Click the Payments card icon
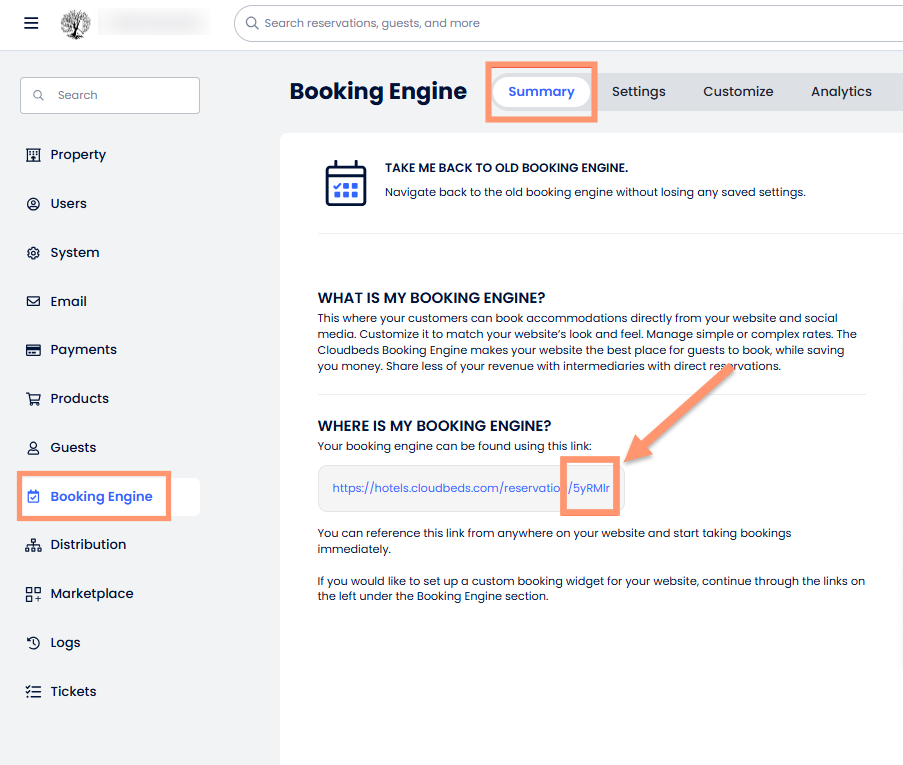Screen dimensions: 903x765 (33, 350)
